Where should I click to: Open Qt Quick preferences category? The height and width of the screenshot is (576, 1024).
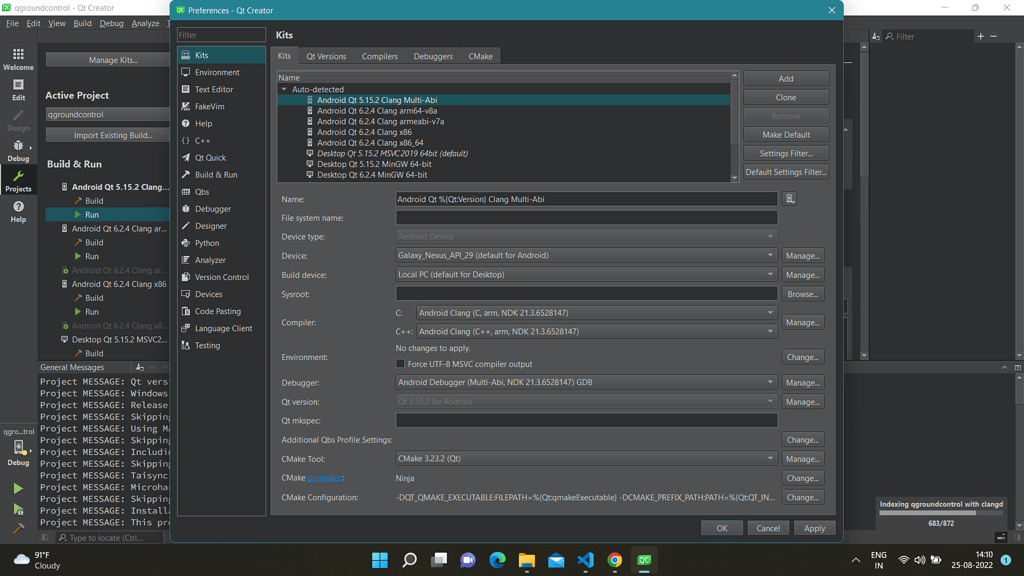221,157
